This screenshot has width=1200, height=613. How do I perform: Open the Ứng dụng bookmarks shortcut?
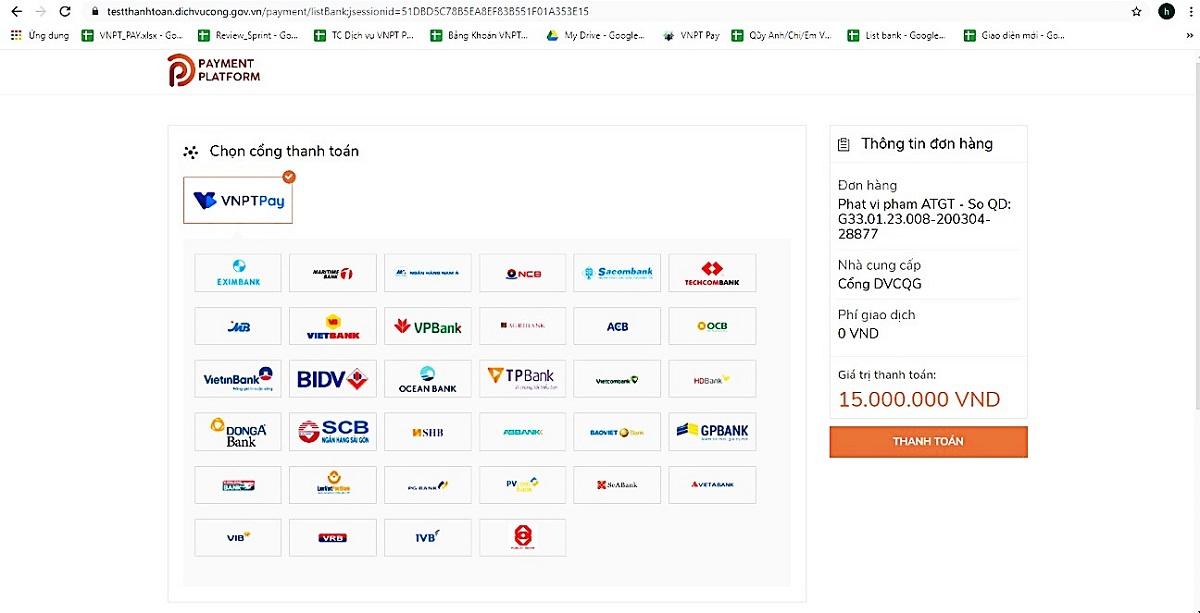(x=48, y=35)
